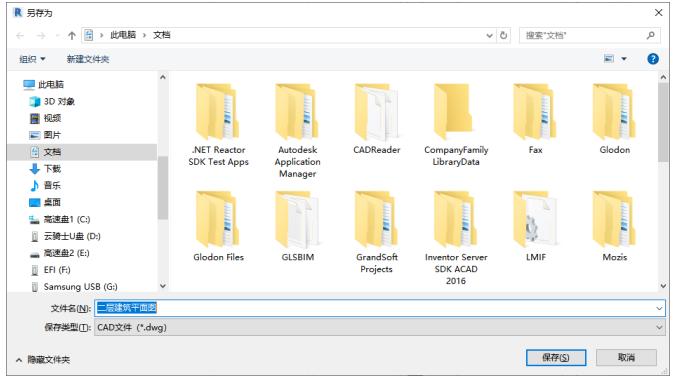This screenshot has width=676, height=381.
Task: Click the search magnifier icon
Action: (651, 35)
